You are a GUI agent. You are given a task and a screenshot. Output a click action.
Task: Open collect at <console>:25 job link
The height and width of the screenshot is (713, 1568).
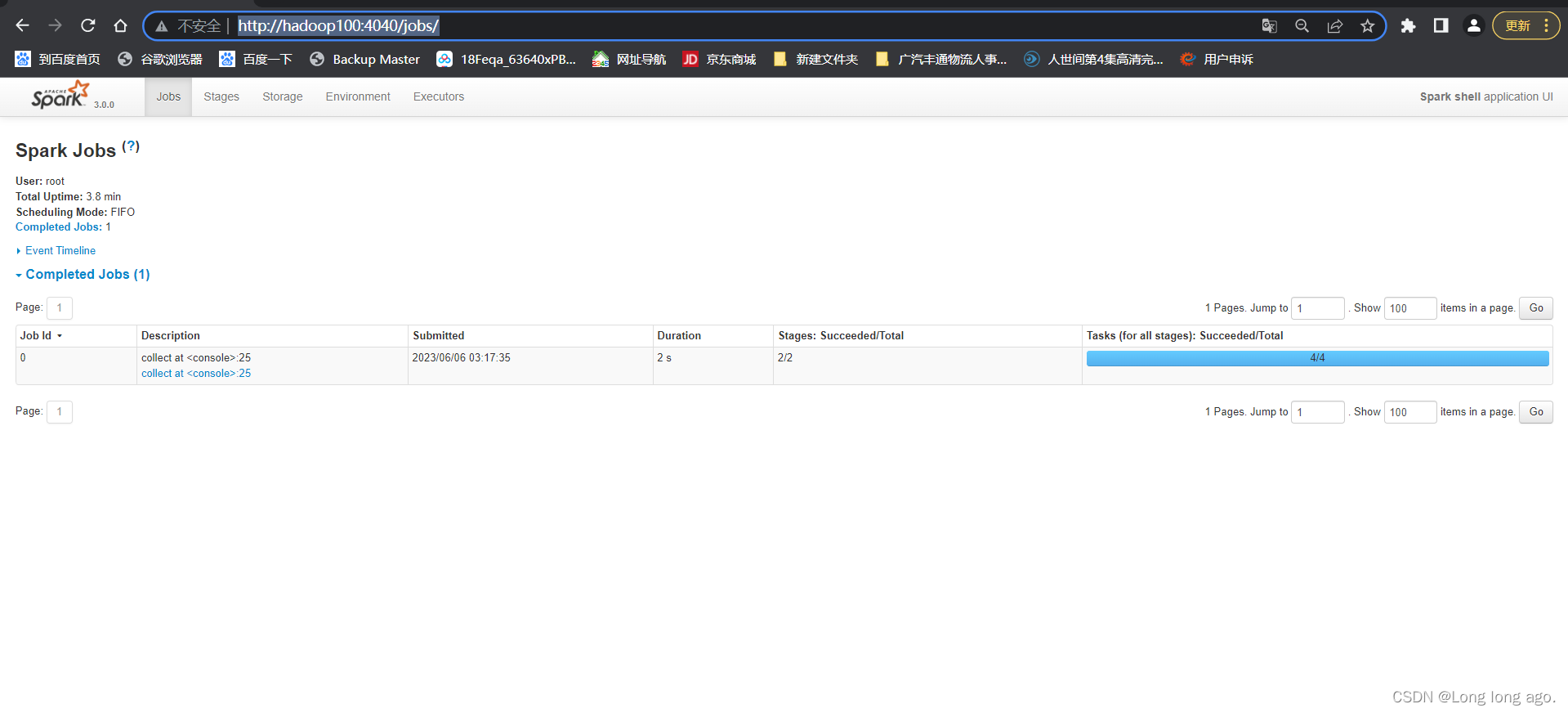point(196,374)
